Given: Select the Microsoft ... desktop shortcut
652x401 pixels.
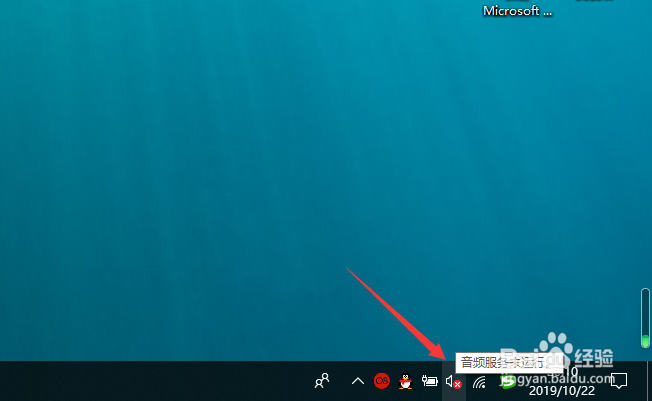Looking at the screenshot, I should pyautogui.click(x=517, y=9).
